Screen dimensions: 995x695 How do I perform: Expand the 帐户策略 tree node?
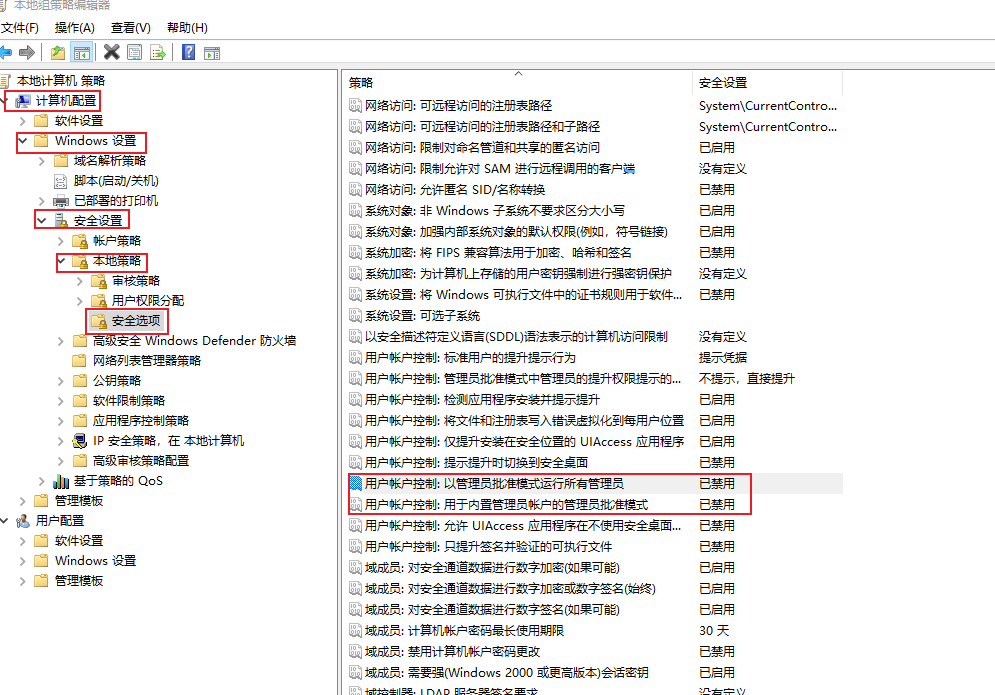click(61, 241)
